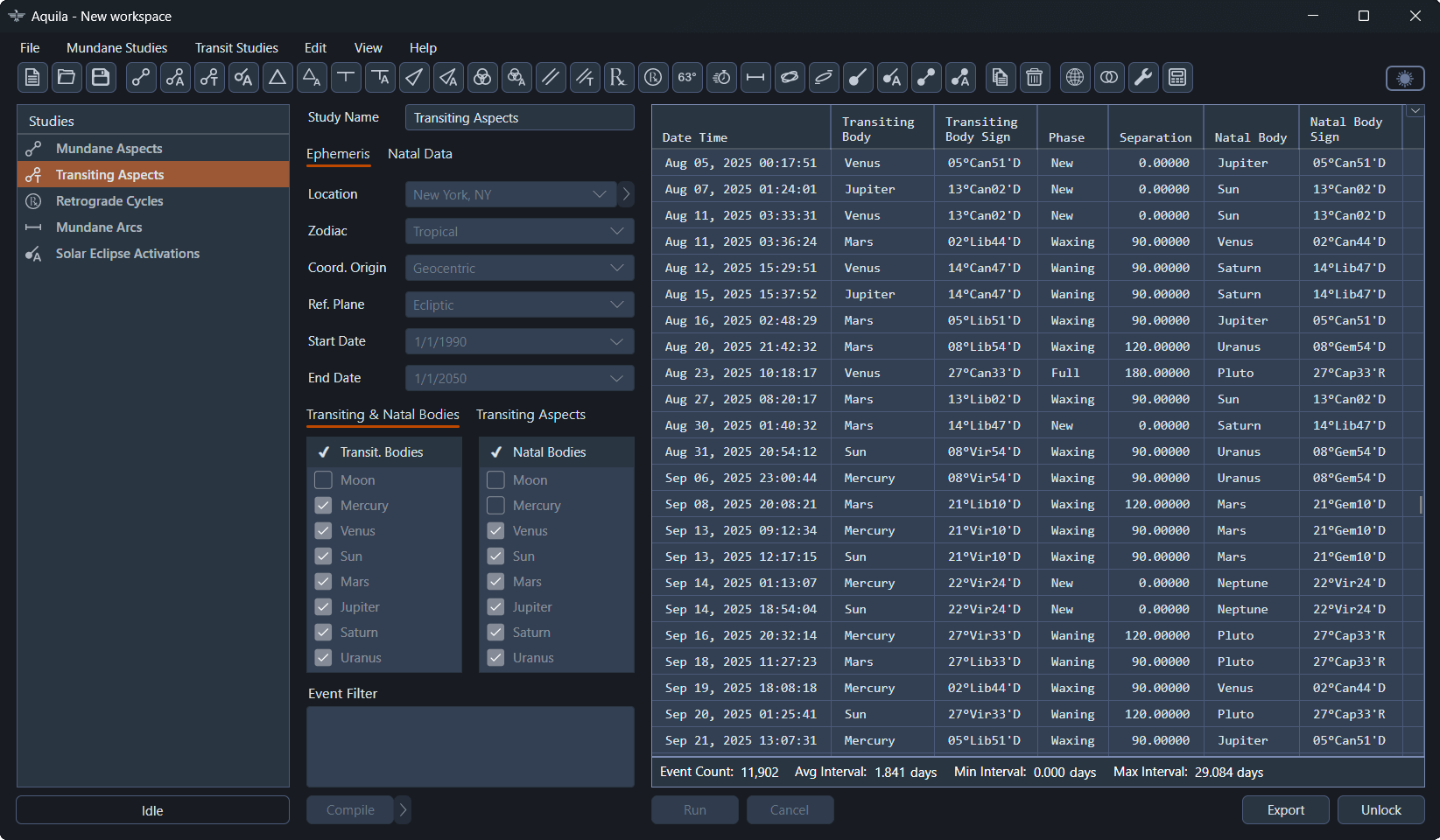This screenshot has height=840, width=1440.
Task: Click the new document toolbar icon
Action: (x=32, y=78)
